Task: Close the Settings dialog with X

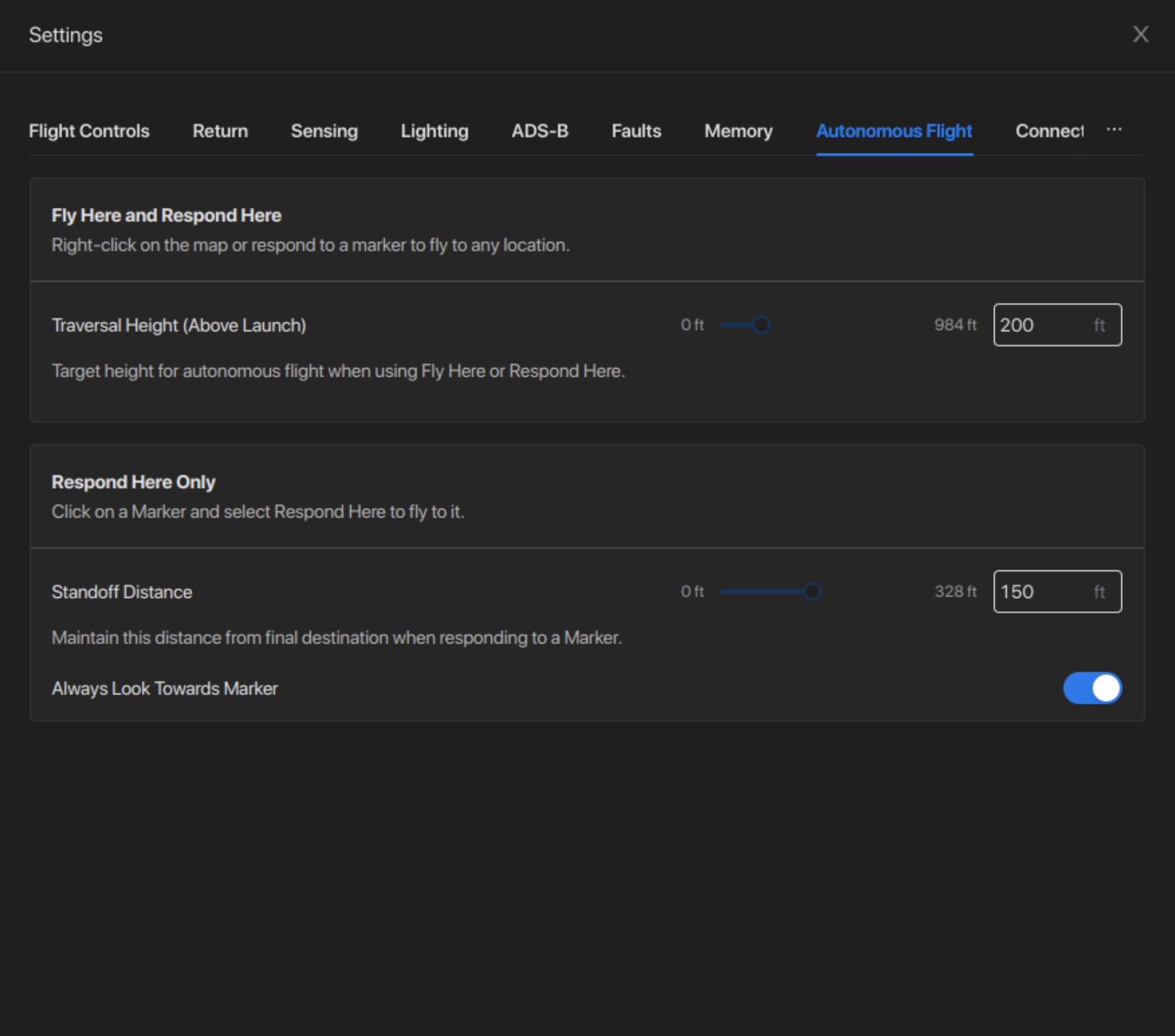Action: [x=1140, y=34]
